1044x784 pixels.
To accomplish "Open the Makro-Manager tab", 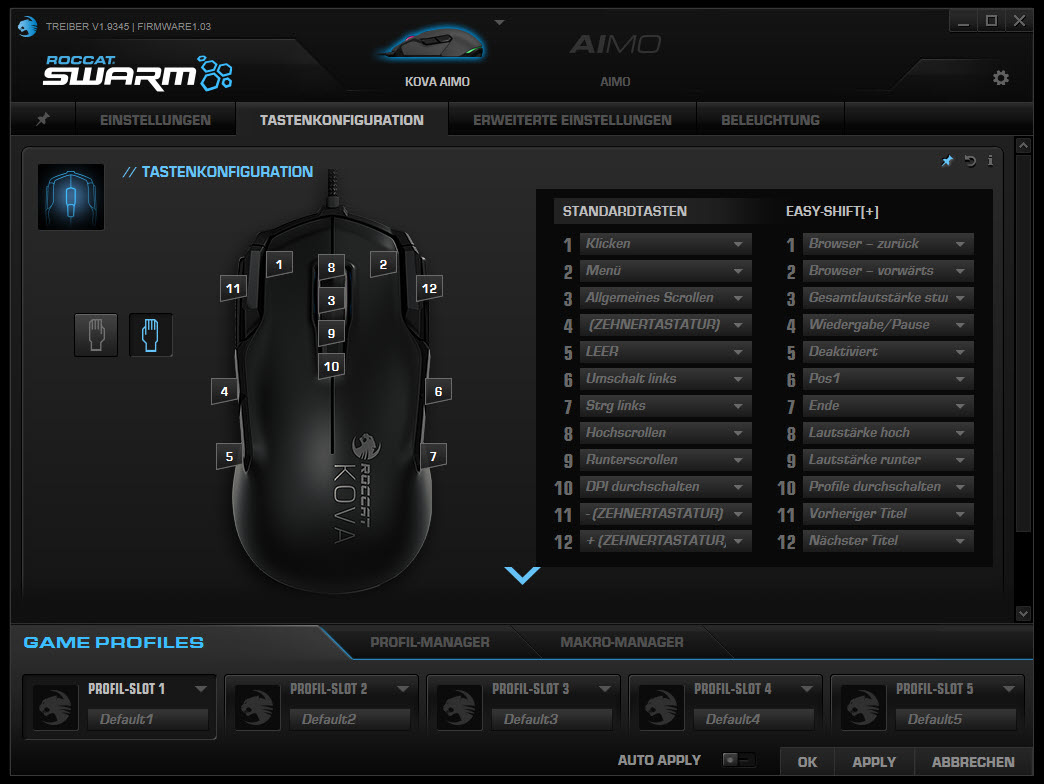I will (622, 642).
